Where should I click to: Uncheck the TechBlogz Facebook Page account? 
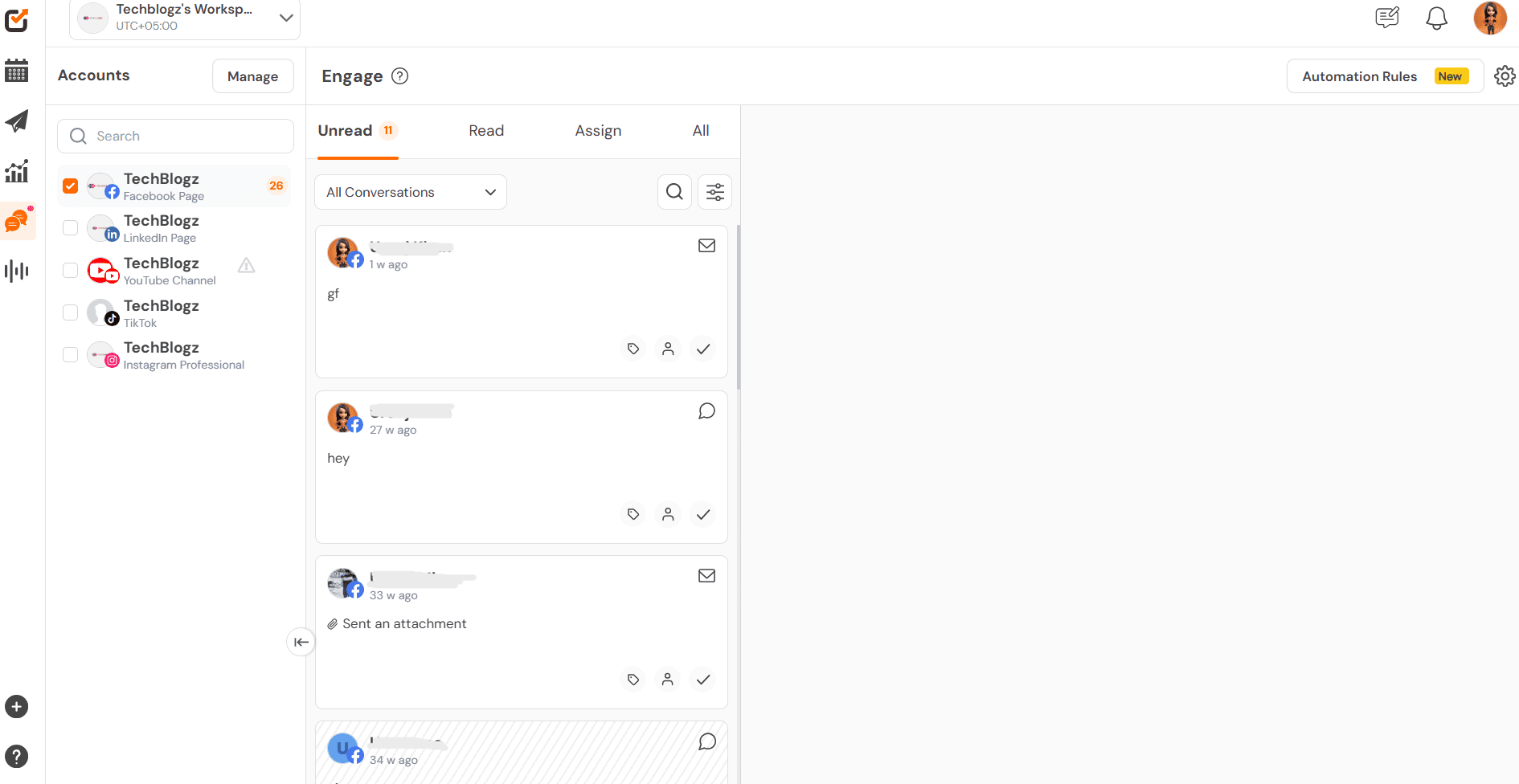70,186
